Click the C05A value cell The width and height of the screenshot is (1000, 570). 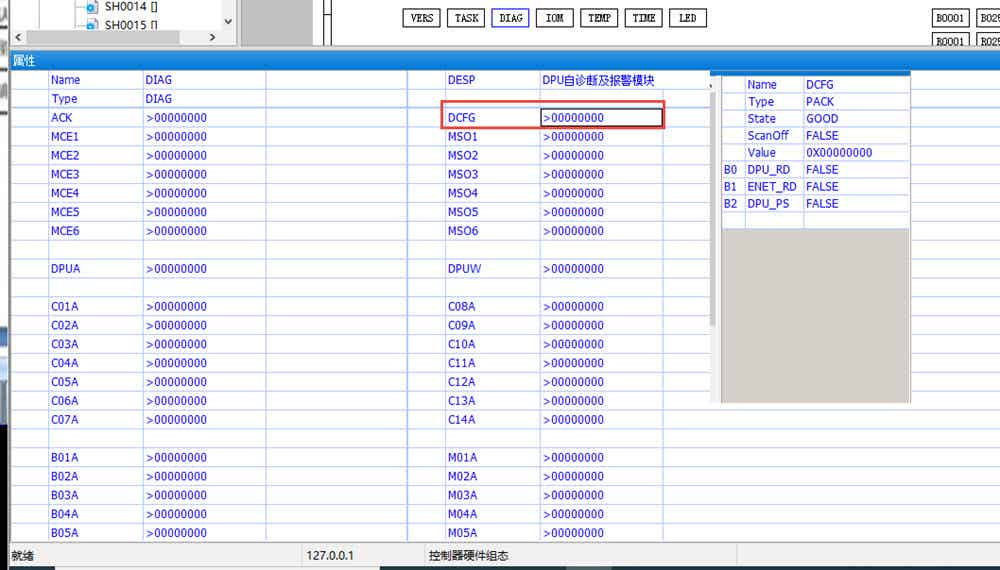tap(204, 381)
